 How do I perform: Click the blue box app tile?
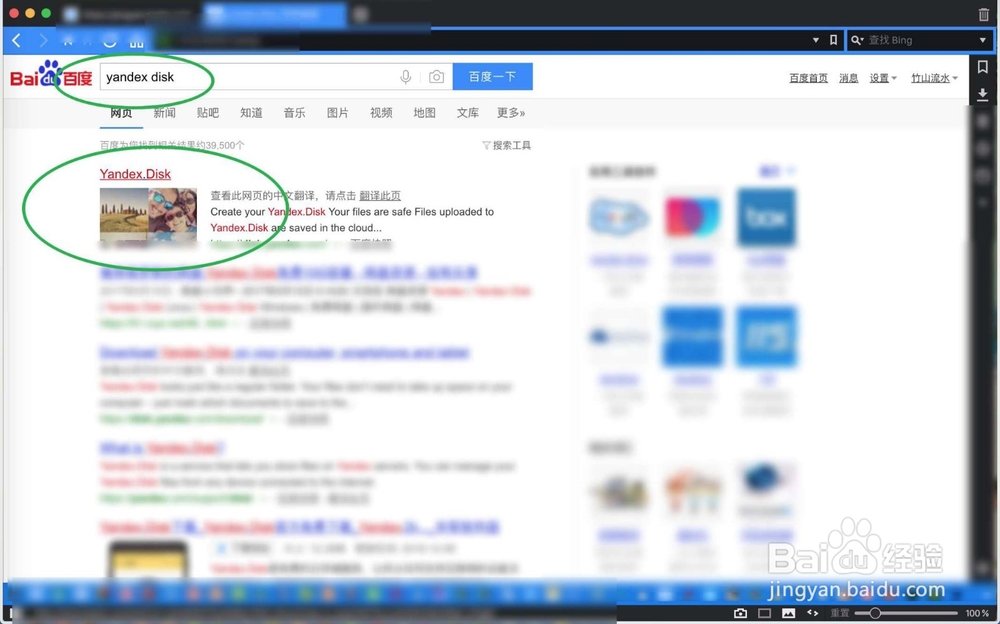766,217
